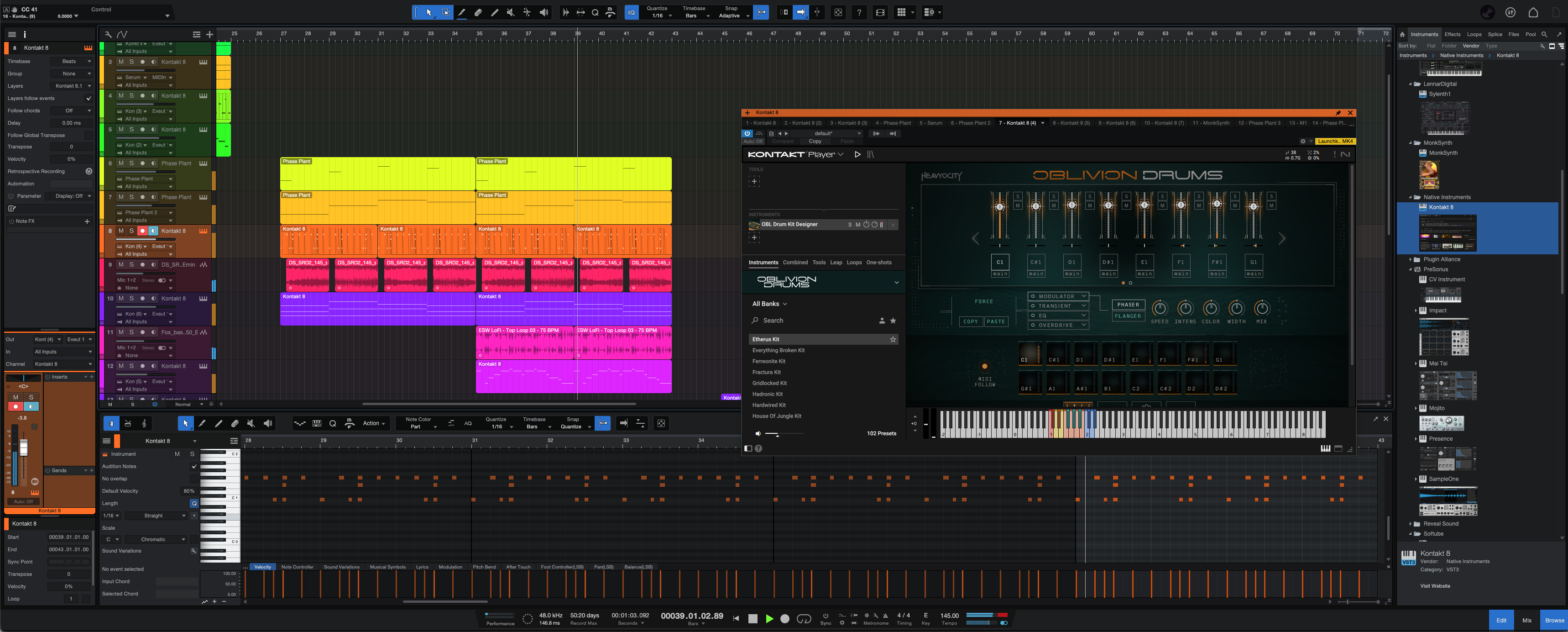Image resolution: width=1568 pixels, height=632 pixels.
Task: Select the Note Controller automation tab
Action: [297, 568]
